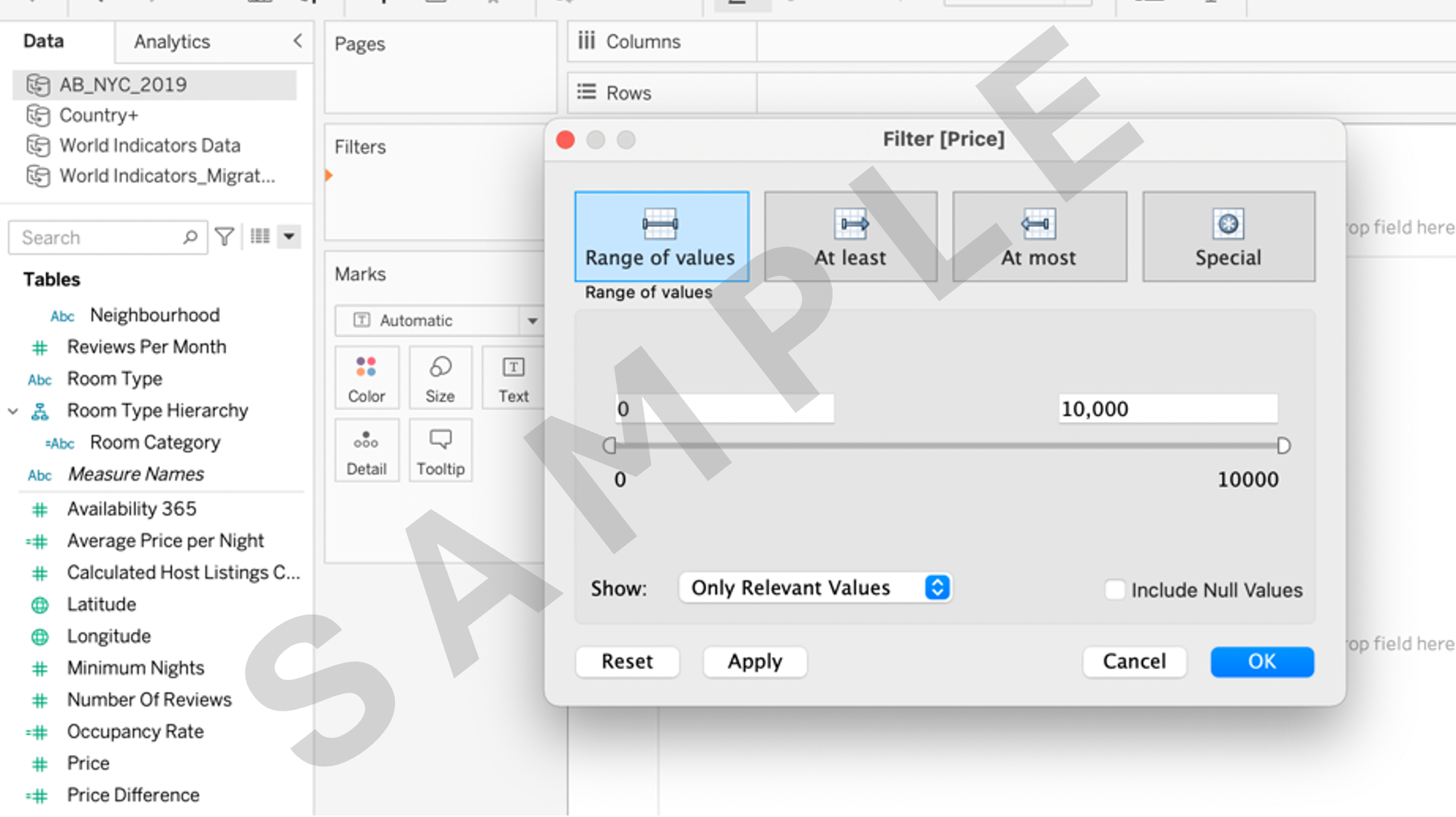Switch to the Analytics tab

pos(172,42)
